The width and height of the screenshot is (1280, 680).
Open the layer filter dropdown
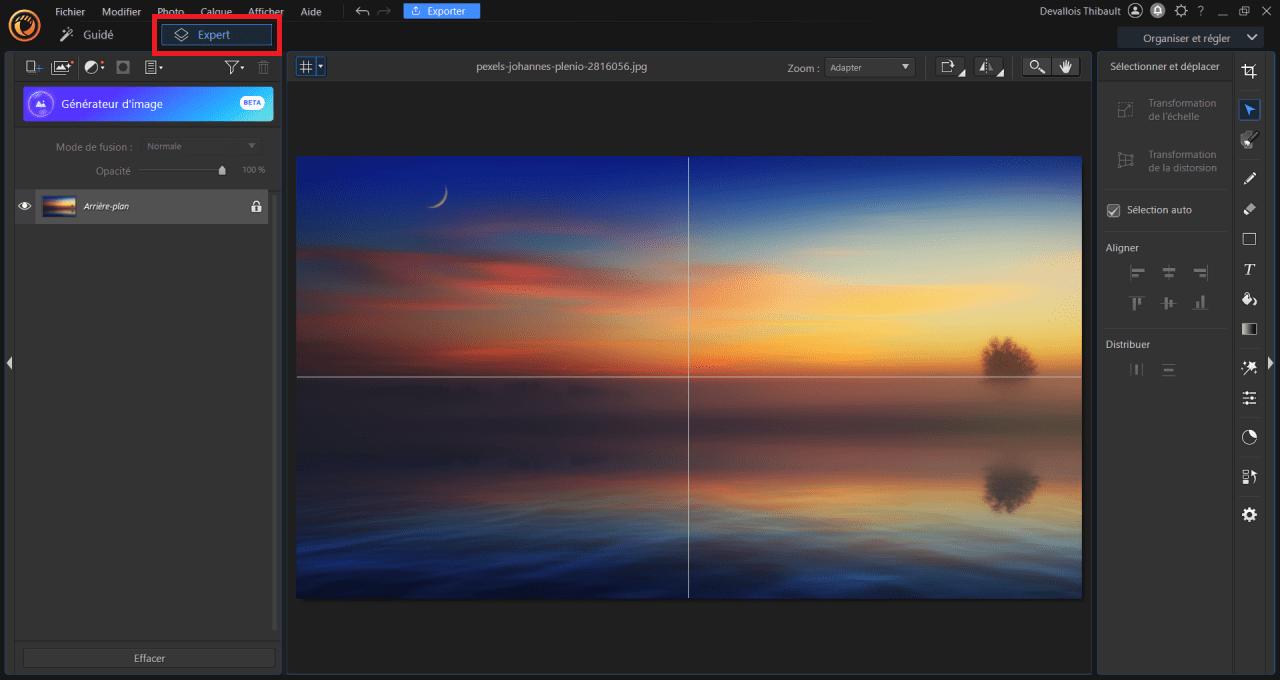click(x=234, y=67)
